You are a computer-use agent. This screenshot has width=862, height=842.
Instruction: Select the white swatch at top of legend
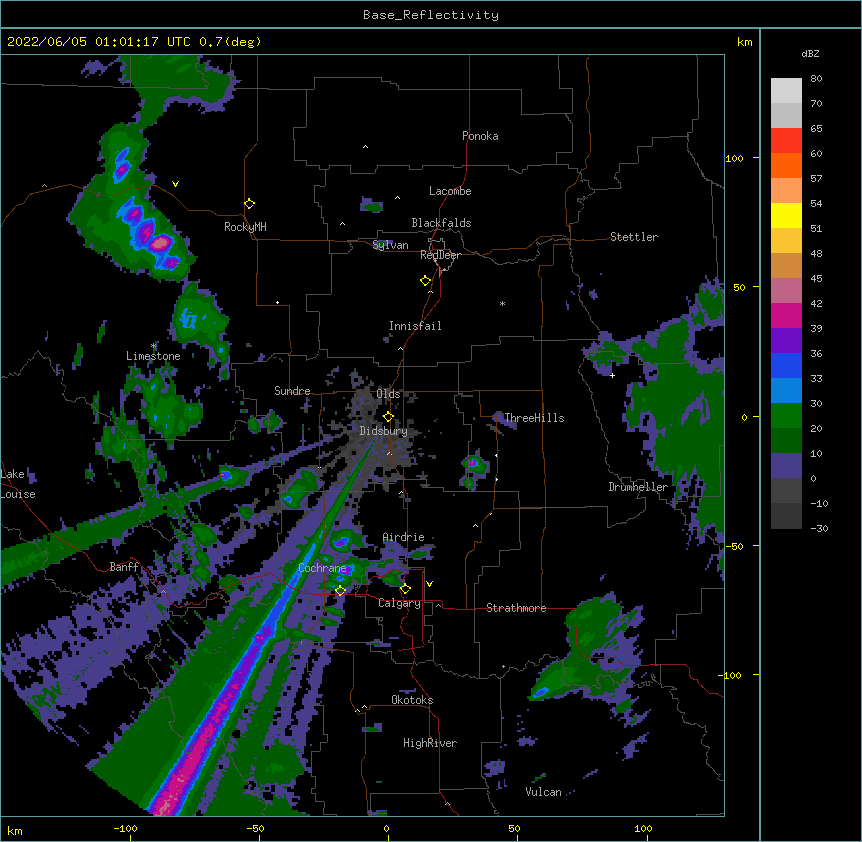pos(786,91)
